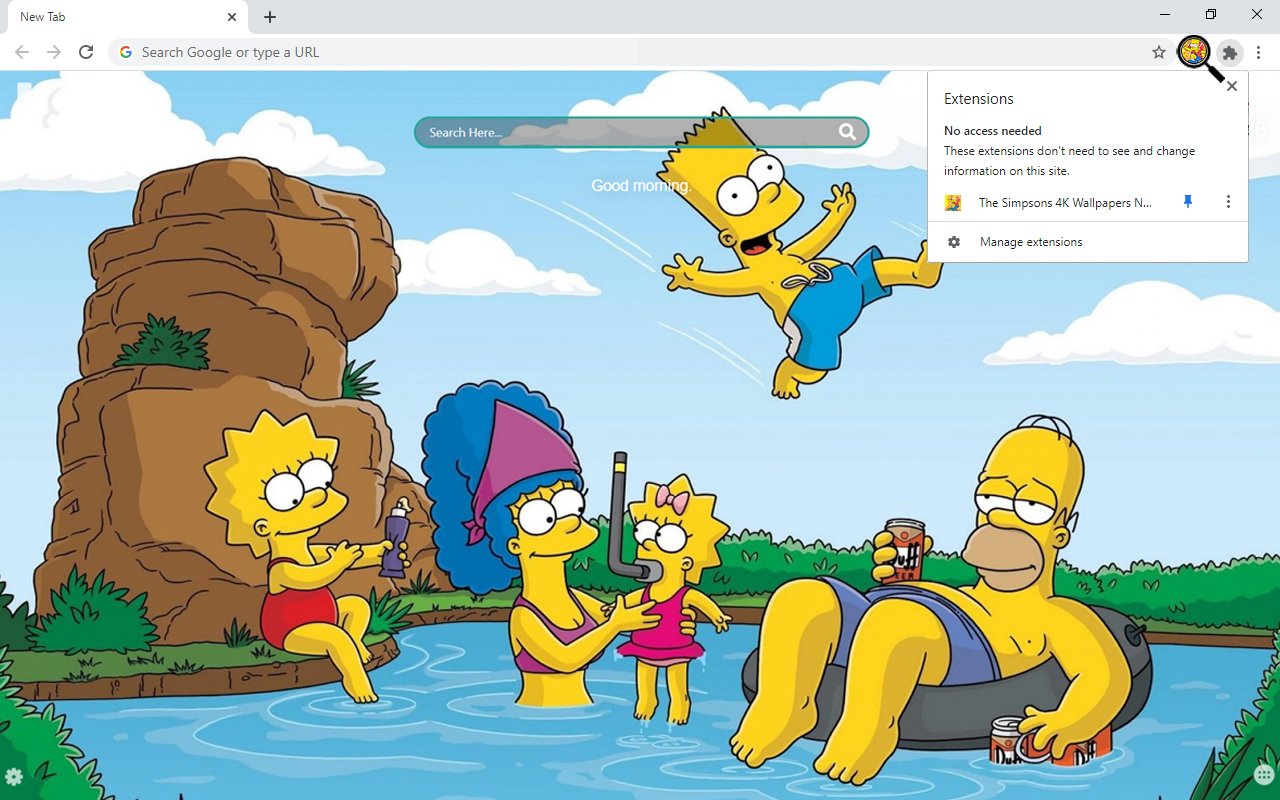Image resolution: width=1280 pixels, height=800 pixels.
Task: Open Manage extensions
Action: coord(1087,242)
